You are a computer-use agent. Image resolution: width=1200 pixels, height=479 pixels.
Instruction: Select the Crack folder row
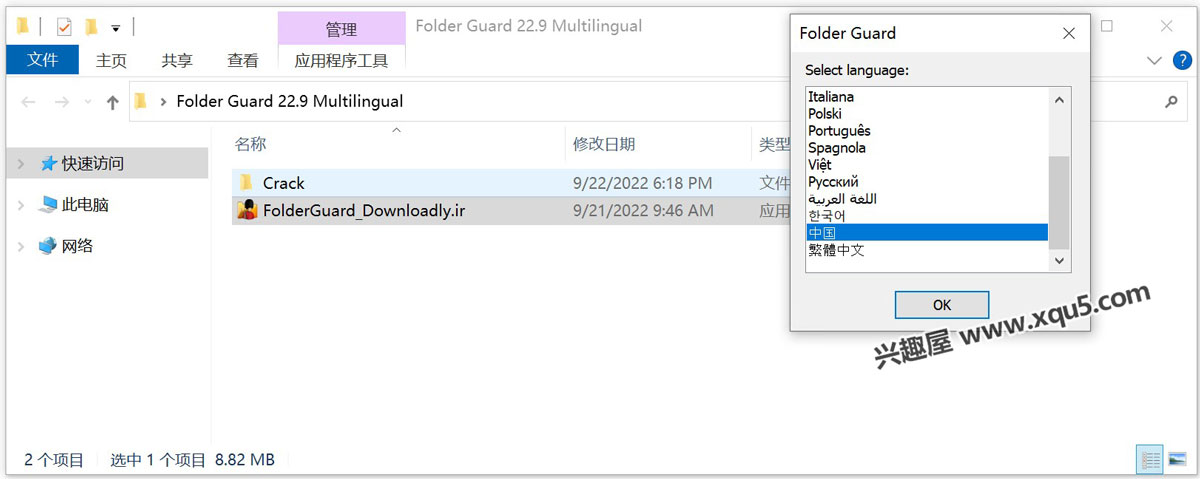(511, 183)
